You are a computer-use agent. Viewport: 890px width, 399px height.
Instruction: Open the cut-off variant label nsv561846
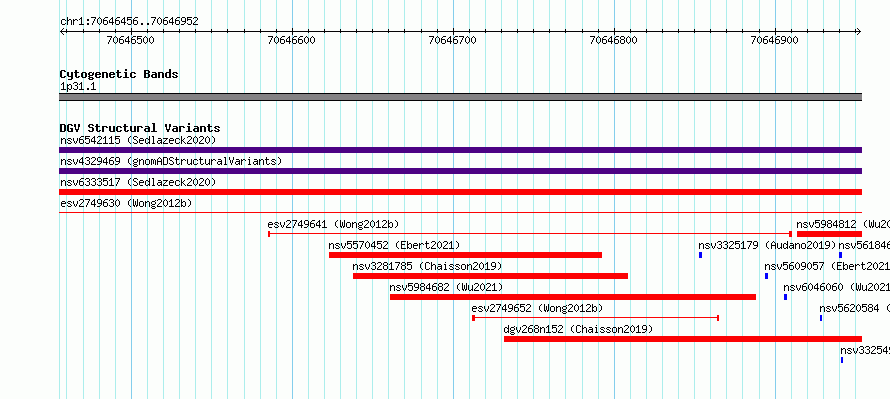(x=864, y=245)
